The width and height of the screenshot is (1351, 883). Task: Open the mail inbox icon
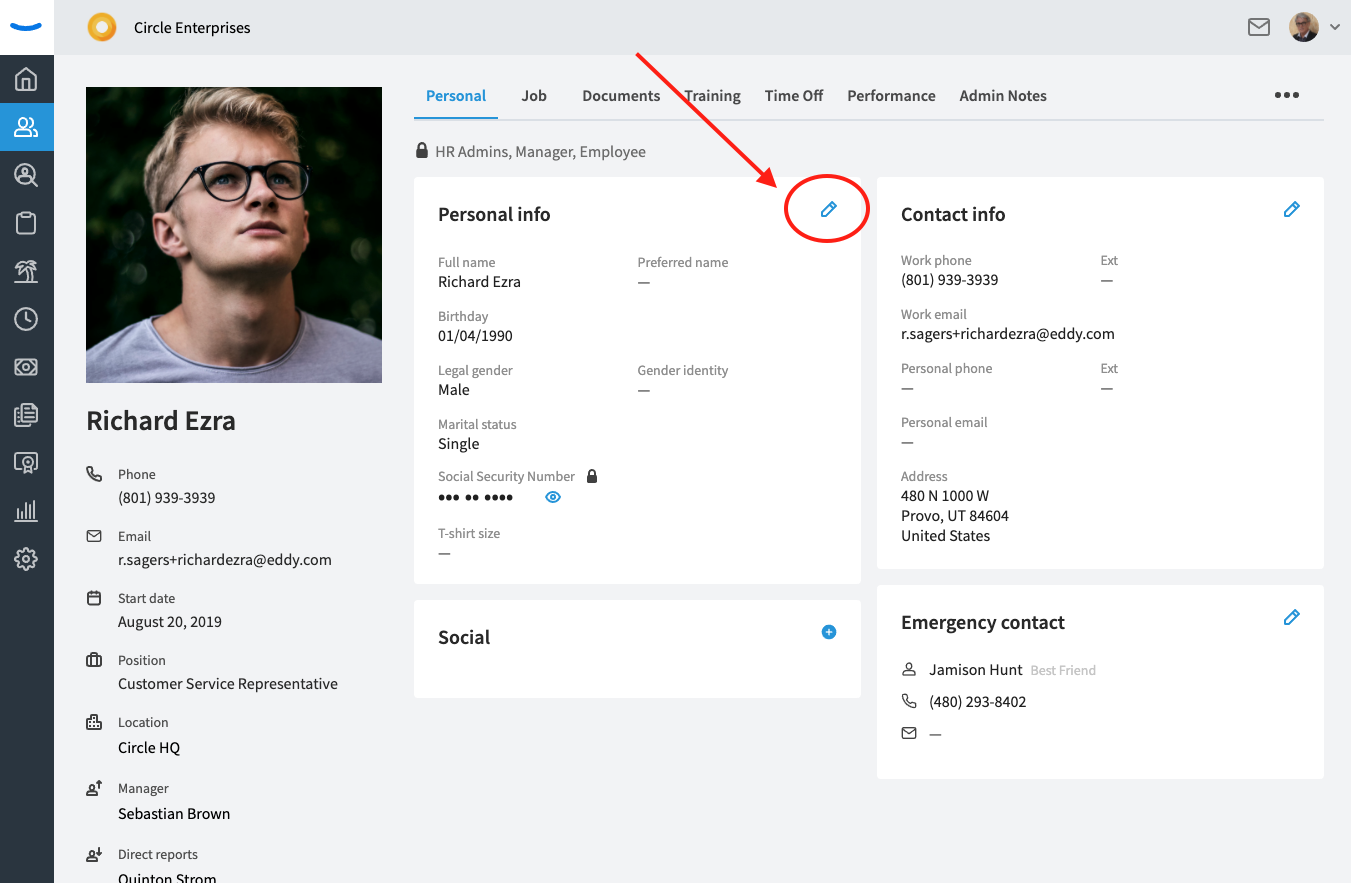1259,27
